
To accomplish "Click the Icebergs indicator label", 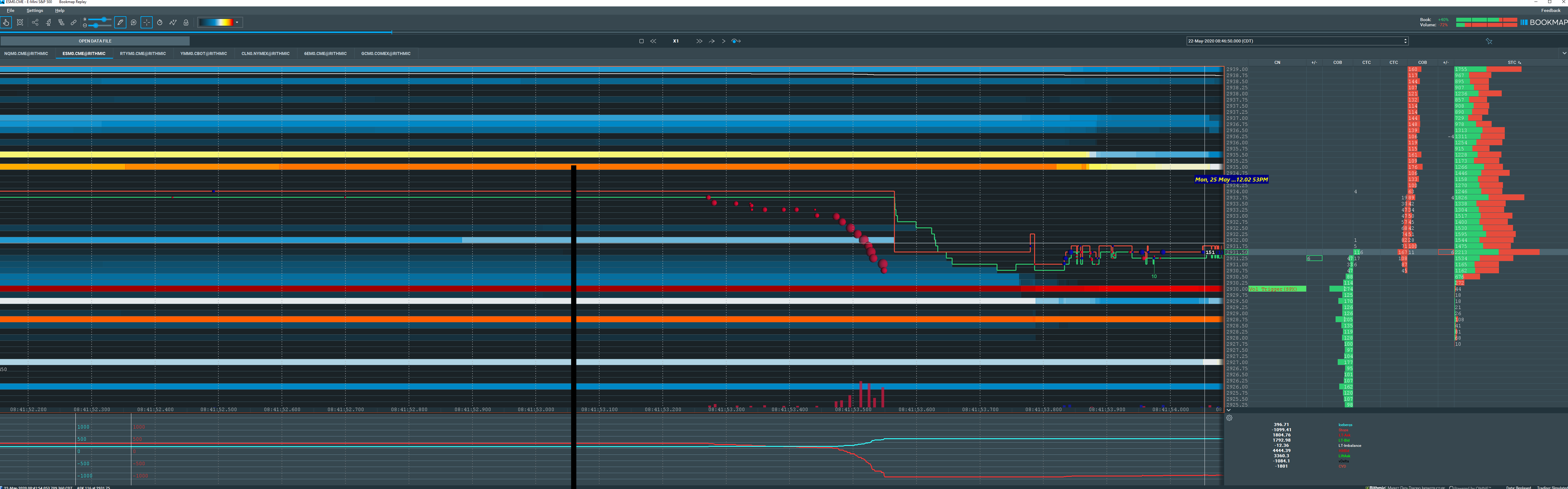I will 1345,425.
